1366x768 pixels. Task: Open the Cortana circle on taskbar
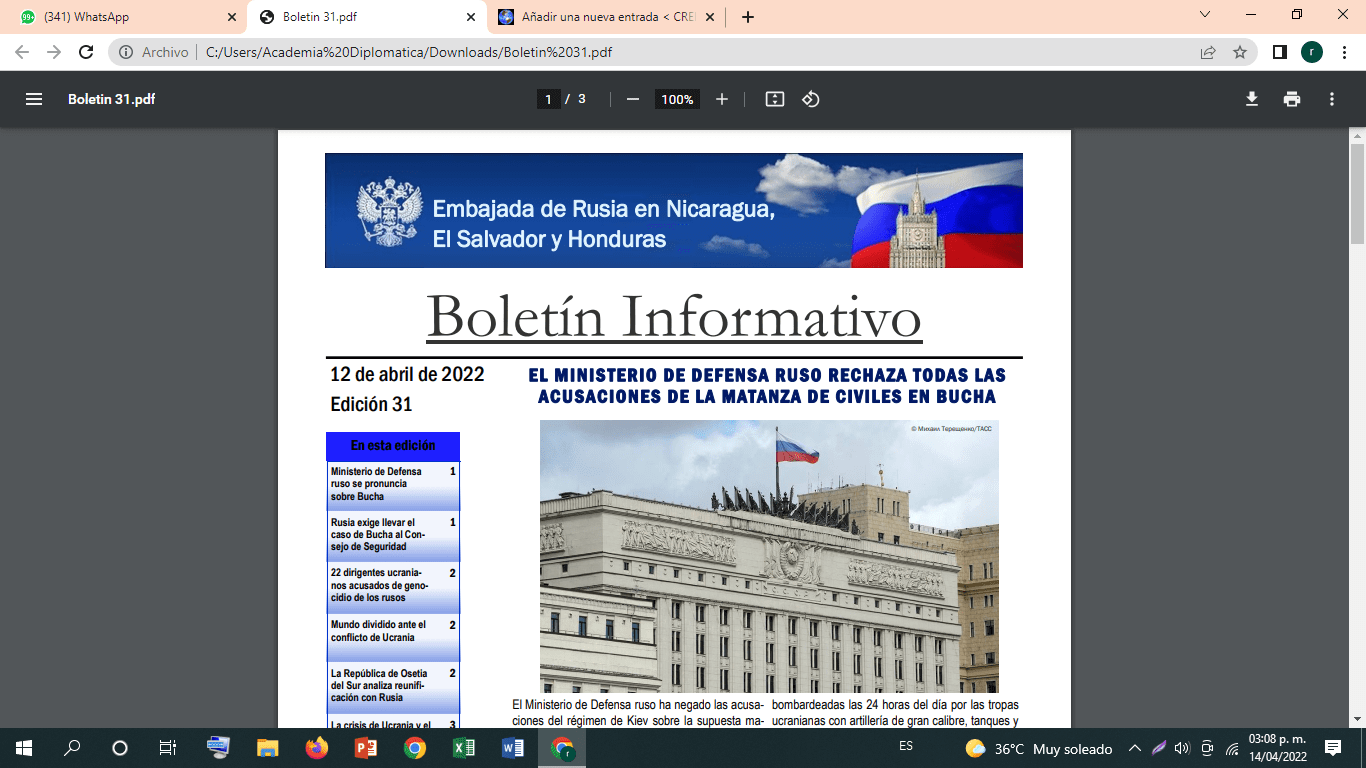[120, 748]
